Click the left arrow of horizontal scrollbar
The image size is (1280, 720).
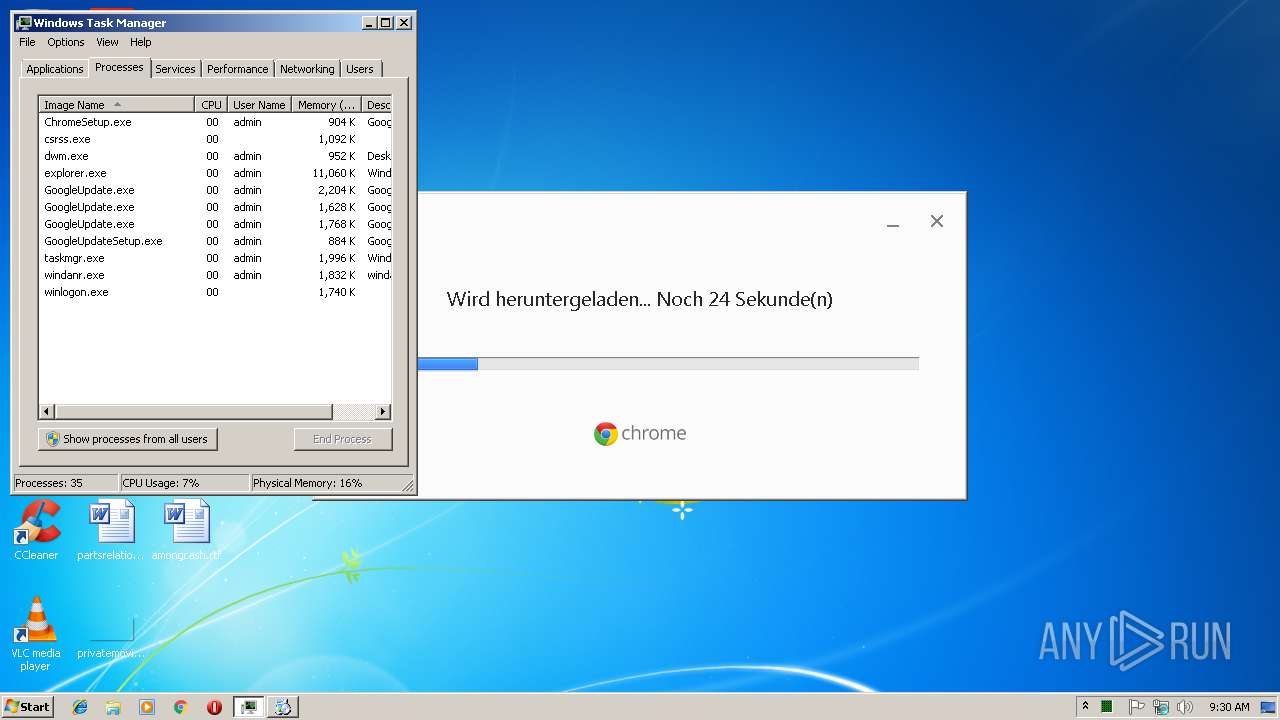pos(47,412)
